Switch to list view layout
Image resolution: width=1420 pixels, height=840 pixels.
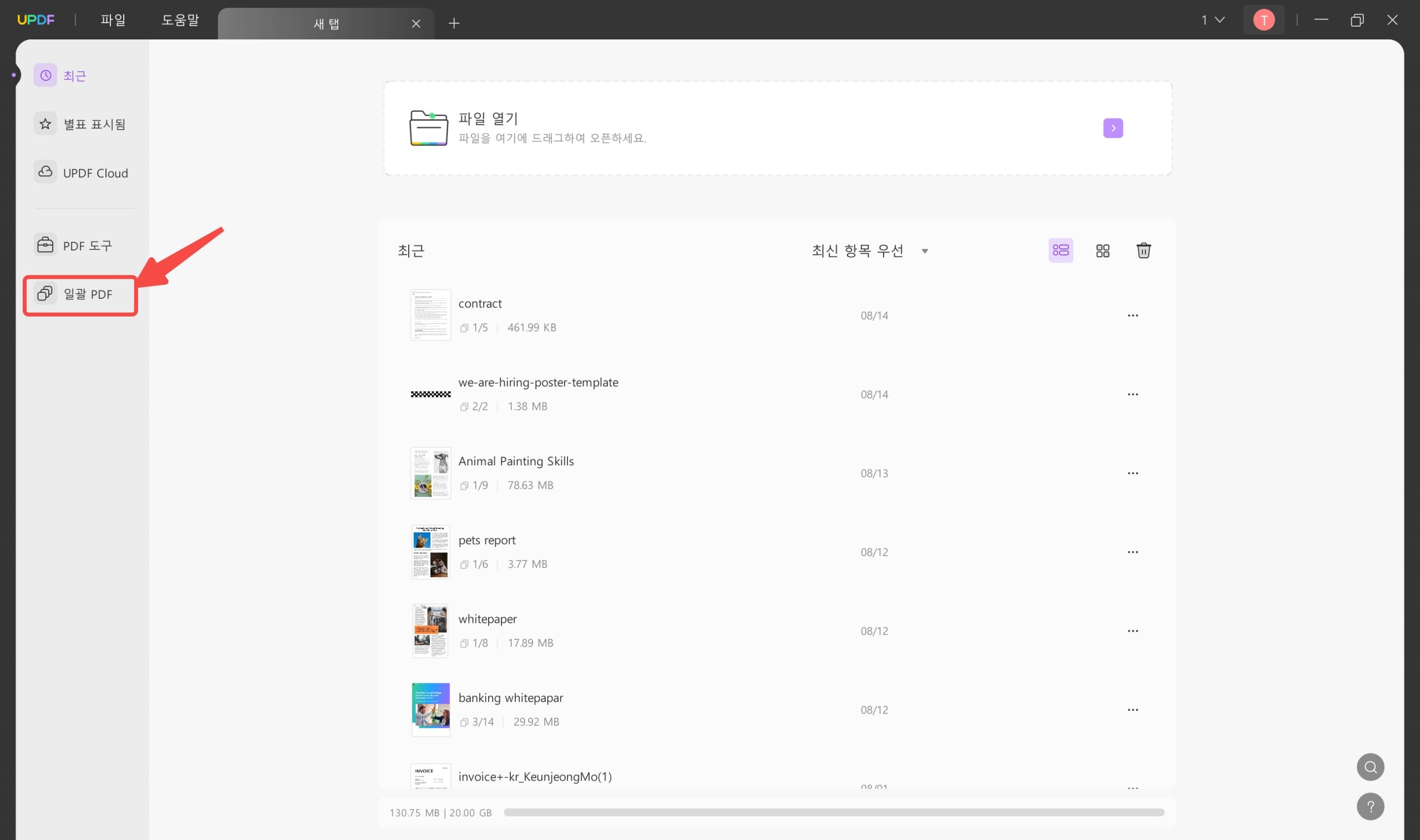tap(1061, 250)
